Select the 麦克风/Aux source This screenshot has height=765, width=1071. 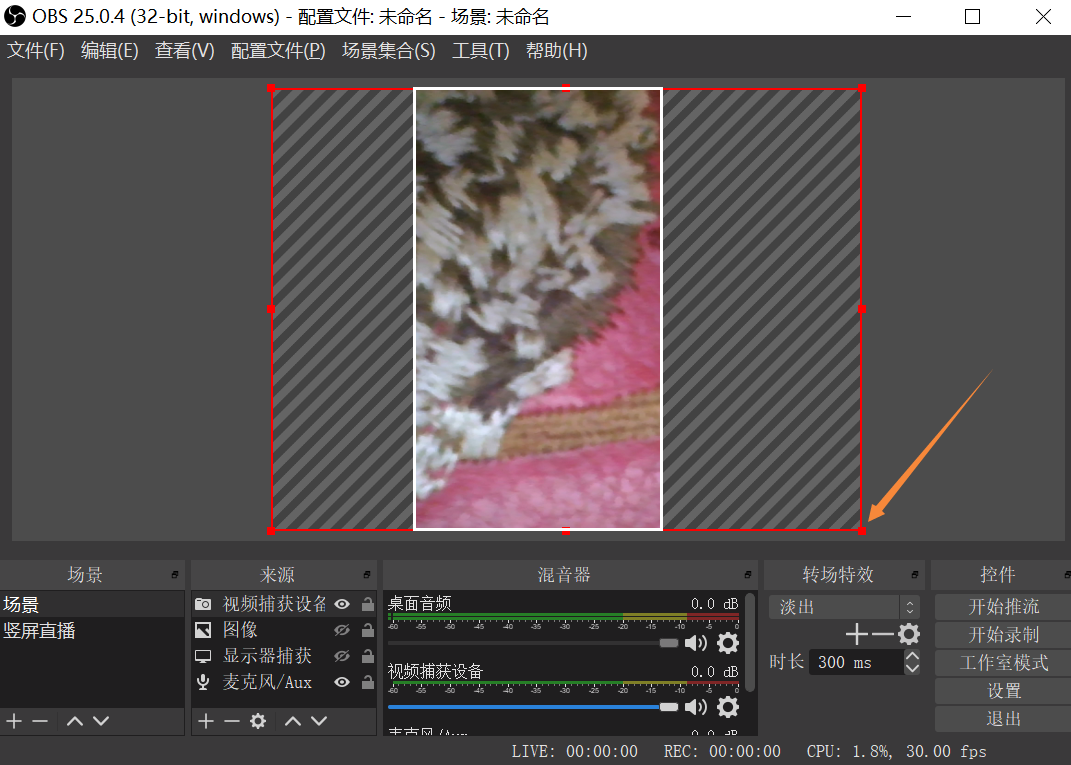[x=267, y=682]
